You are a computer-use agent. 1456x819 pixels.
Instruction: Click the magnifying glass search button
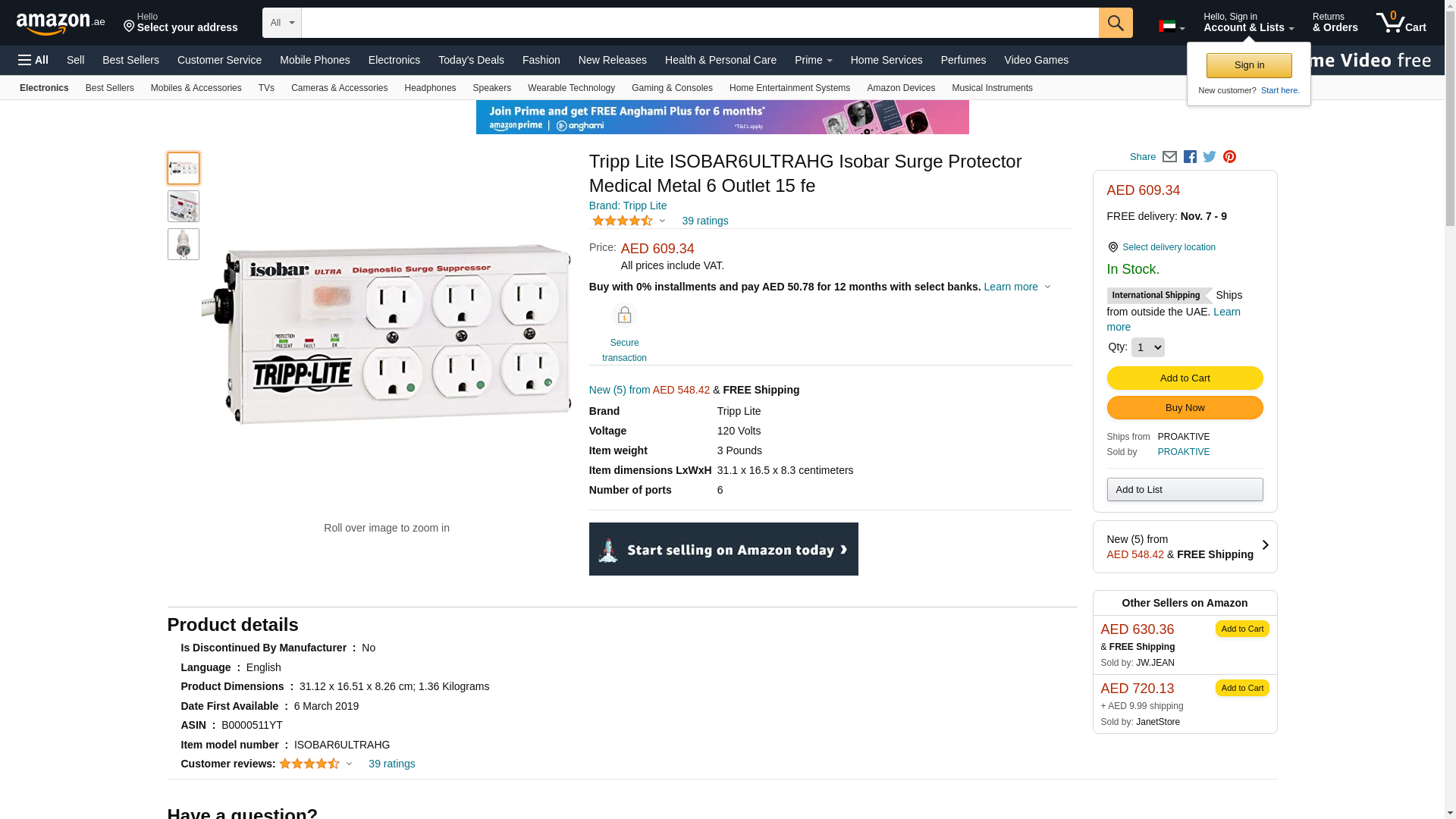1115,23
